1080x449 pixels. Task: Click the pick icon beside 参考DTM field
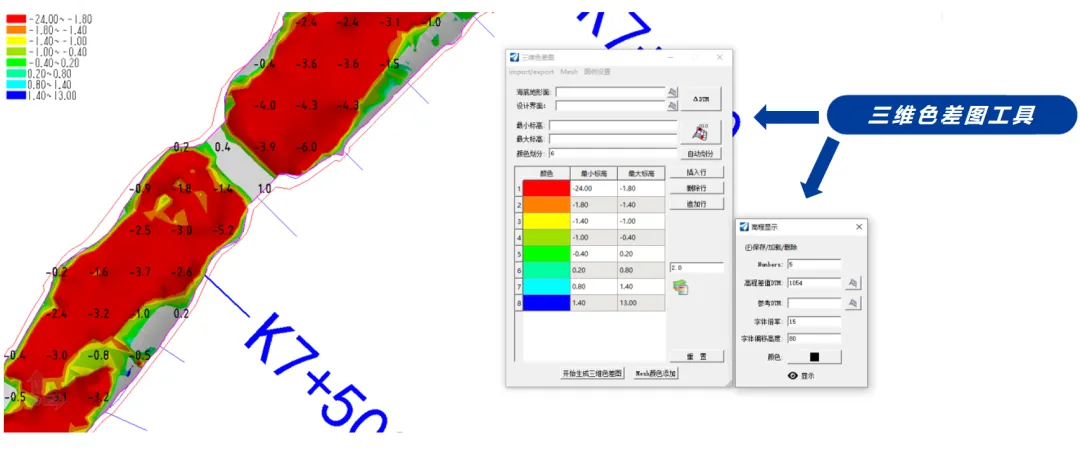click(x=853, y=302)
